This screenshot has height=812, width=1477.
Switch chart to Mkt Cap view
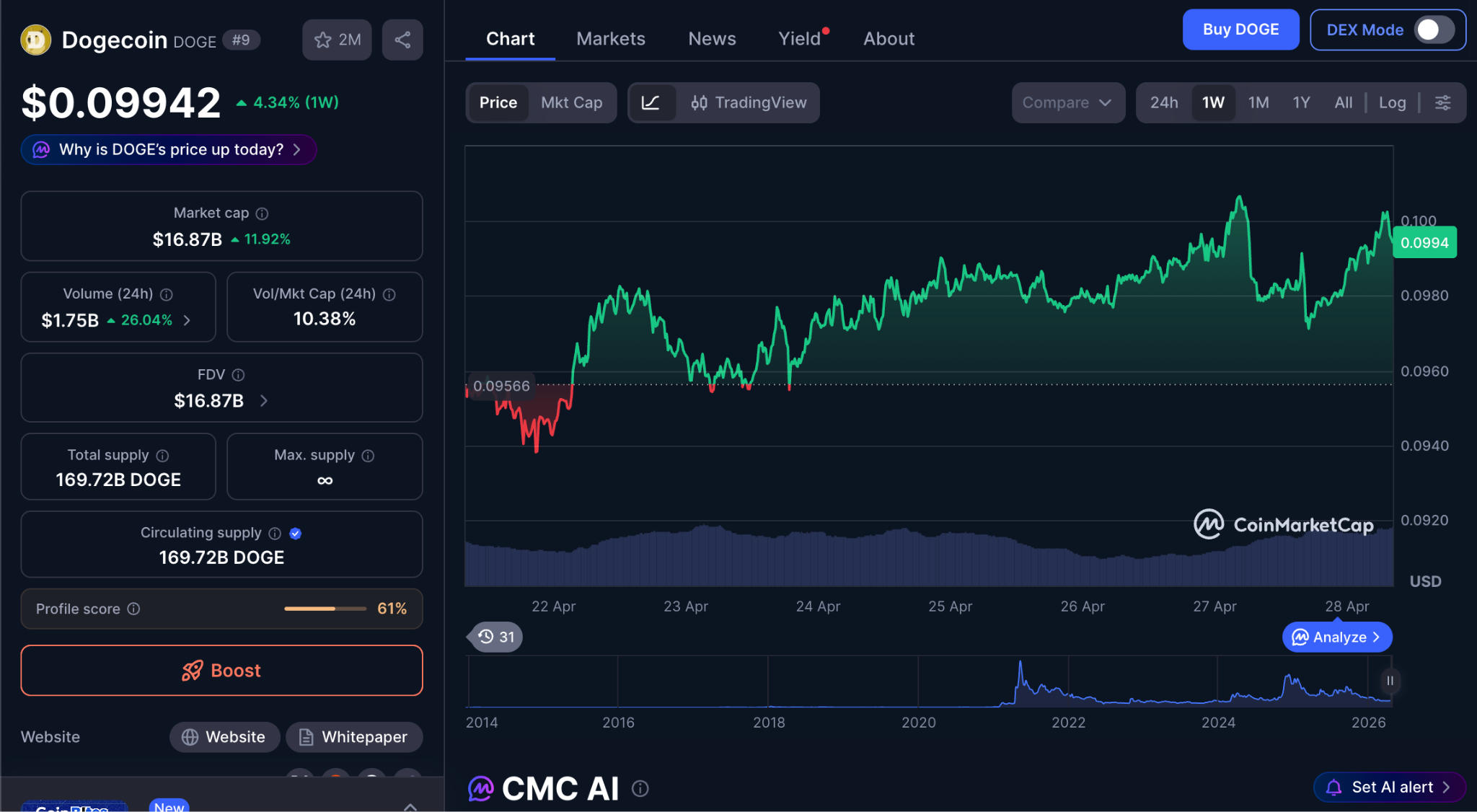pos(571,102)
